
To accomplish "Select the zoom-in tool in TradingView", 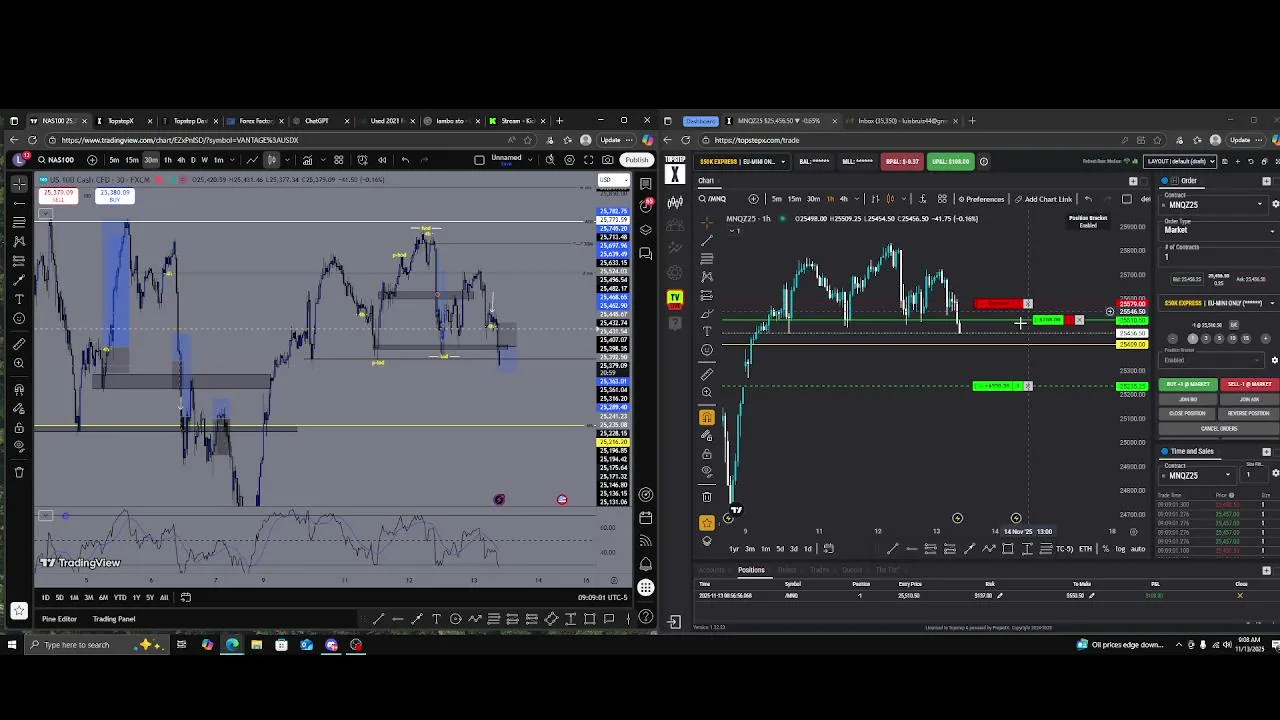I will (x=19, y=364).
